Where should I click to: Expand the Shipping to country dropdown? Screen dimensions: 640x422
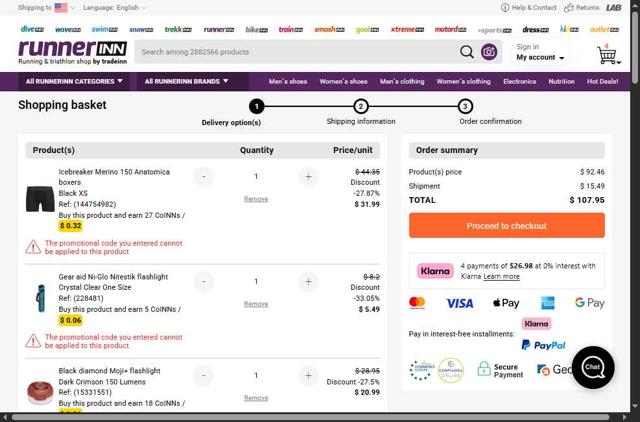click(47, 7)
